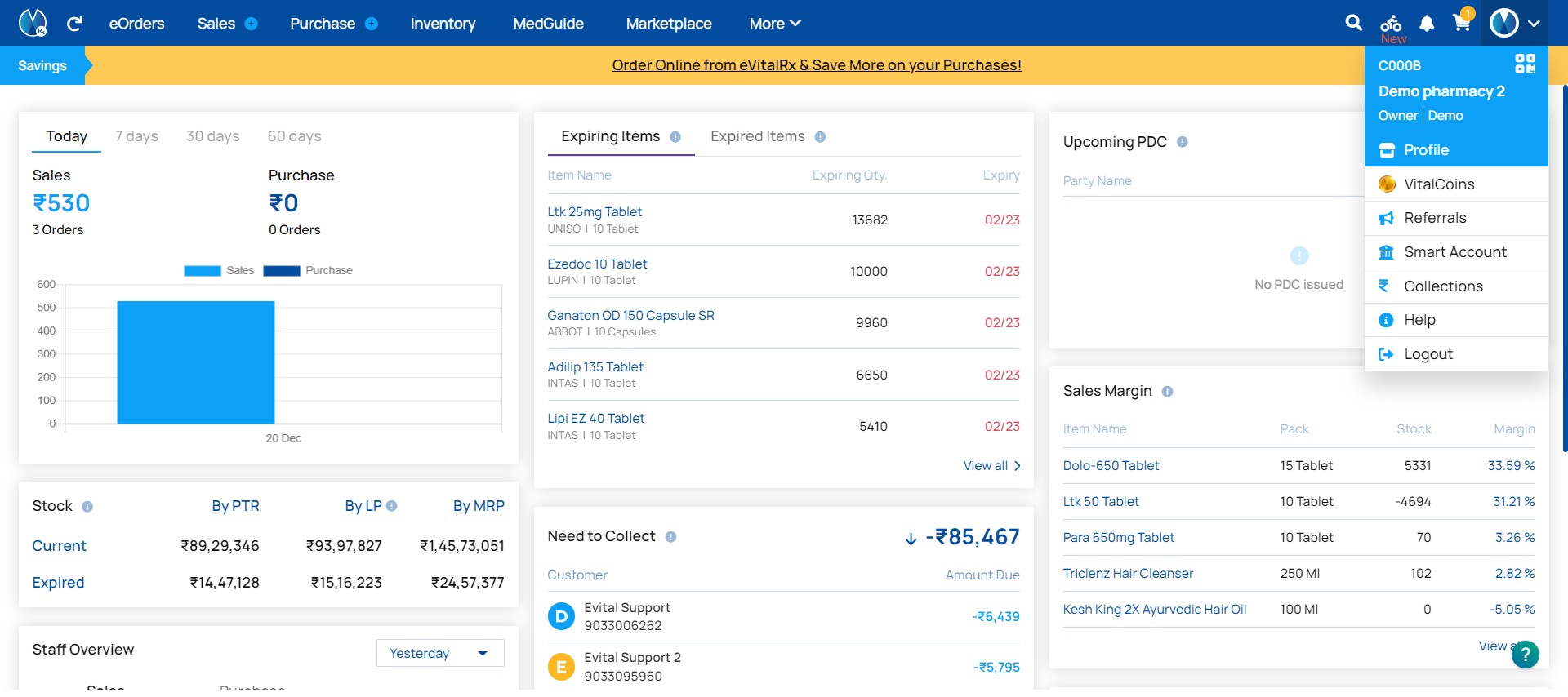
Task: Click the plus icon next to Purchase
Action: click(x=372, y=24)
